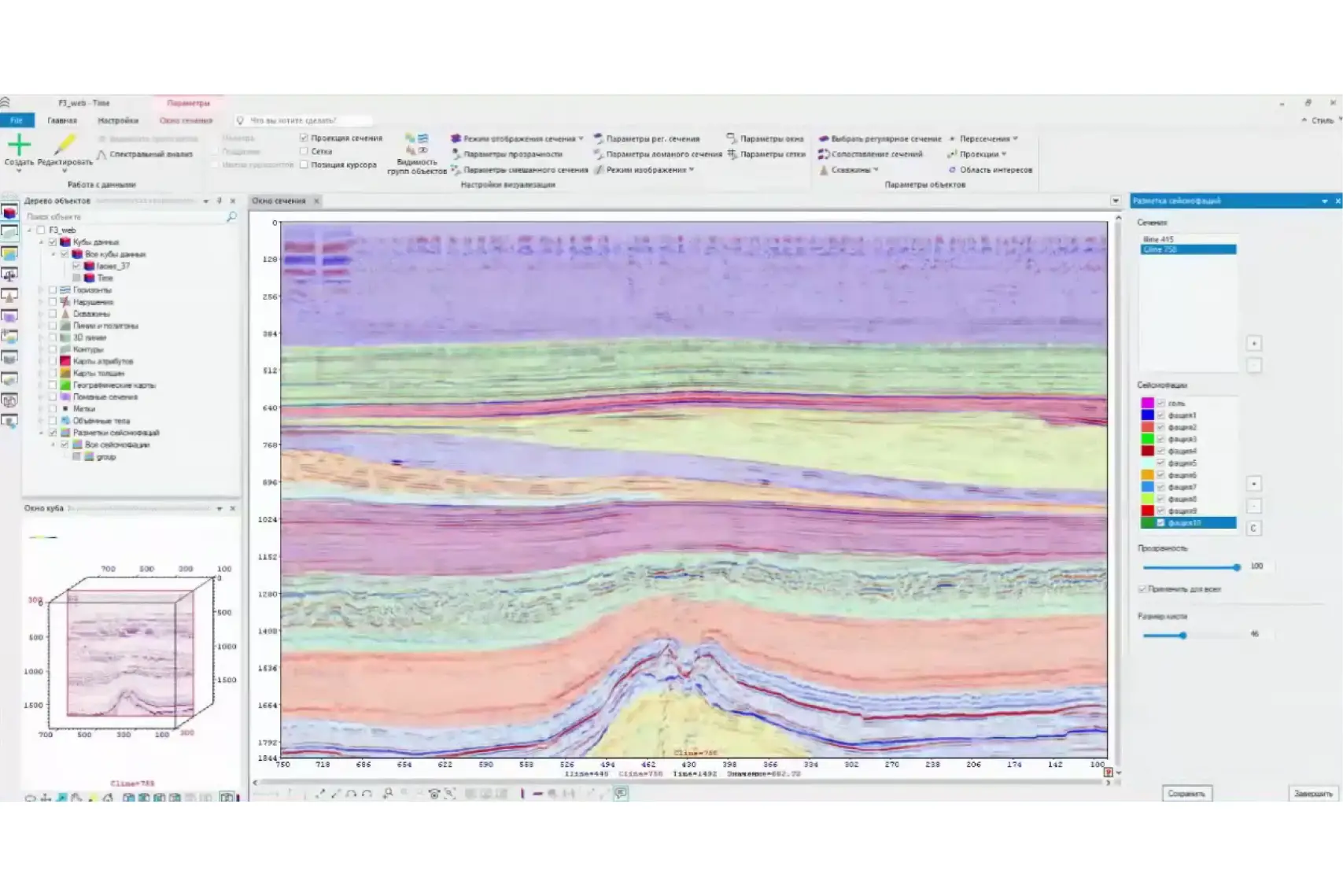Enable the Сетка checkbox
This screenshot has height=896, width=1343.
(x=304, y=151)
